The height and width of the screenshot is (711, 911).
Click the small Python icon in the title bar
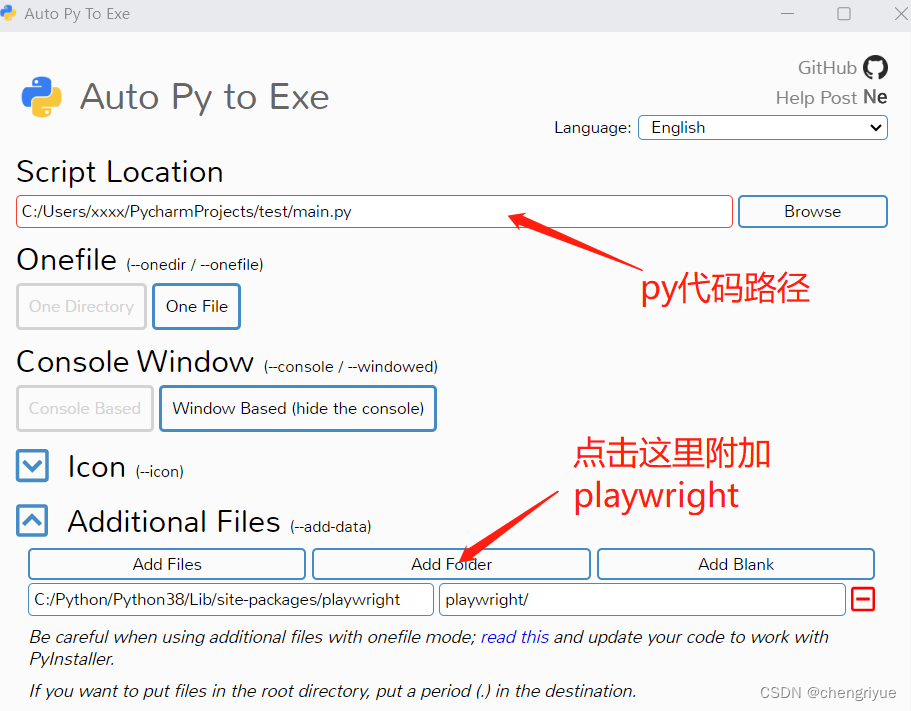click(8, 13)
